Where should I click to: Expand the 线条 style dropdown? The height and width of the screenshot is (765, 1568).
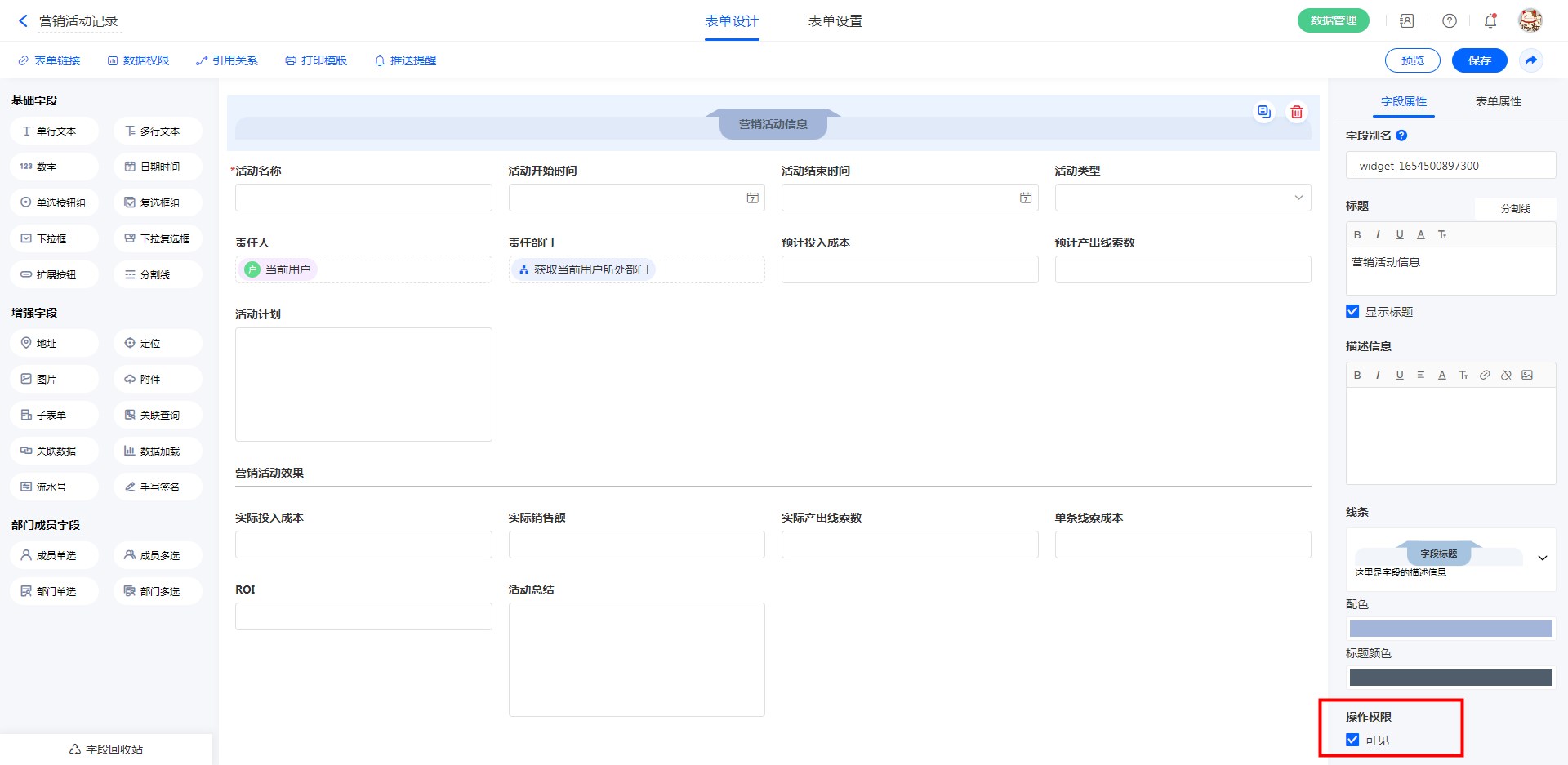point(1542,558)
